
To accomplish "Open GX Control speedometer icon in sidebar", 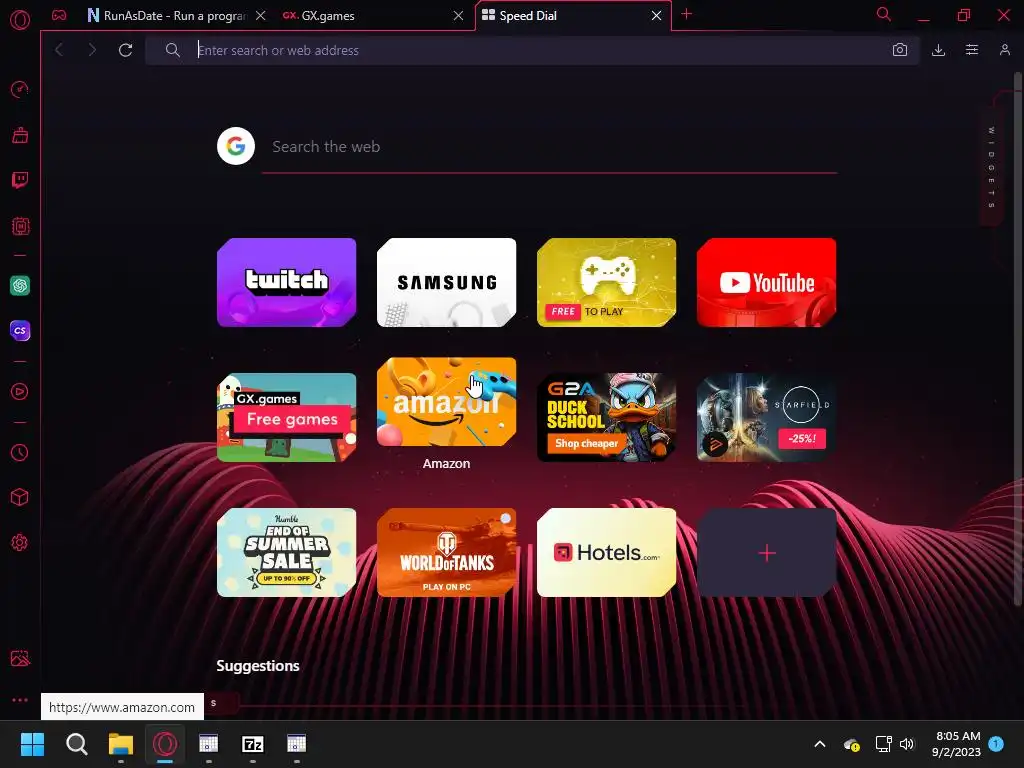I will click(x=20, y=89).
